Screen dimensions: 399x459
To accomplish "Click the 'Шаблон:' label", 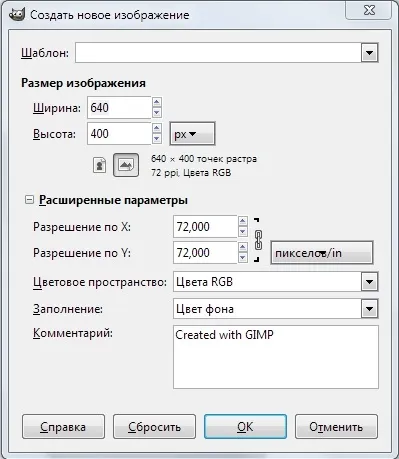I will (x=45, y=53).
